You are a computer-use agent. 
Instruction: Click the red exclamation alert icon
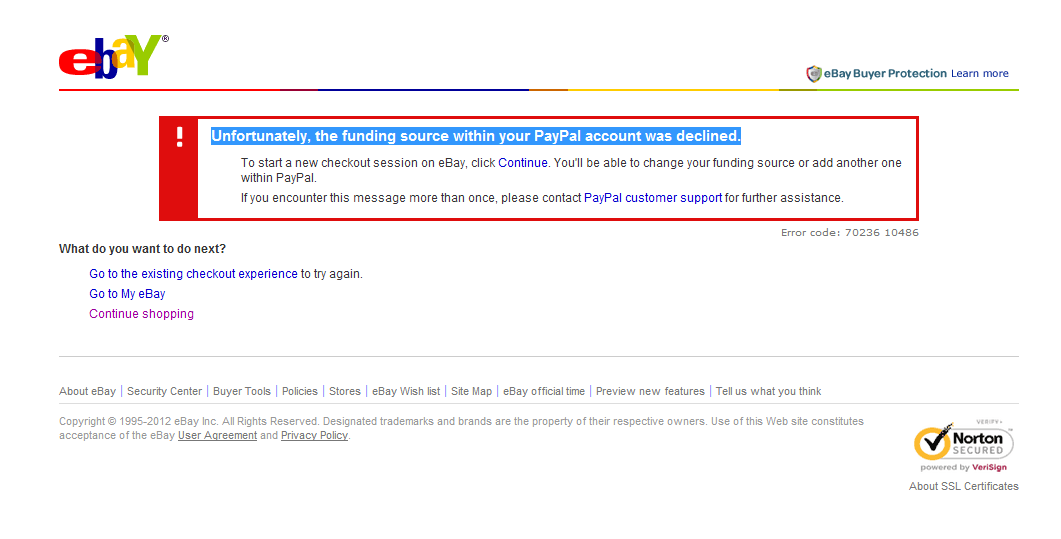(x=179, y=137)
